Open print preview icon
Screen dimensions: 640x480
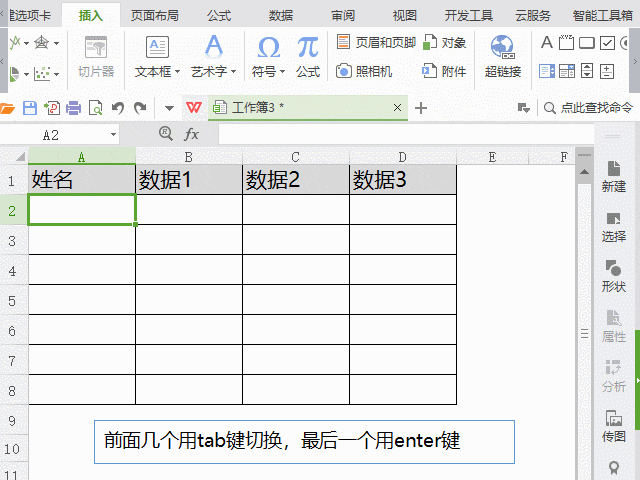(x=96, y=108)
